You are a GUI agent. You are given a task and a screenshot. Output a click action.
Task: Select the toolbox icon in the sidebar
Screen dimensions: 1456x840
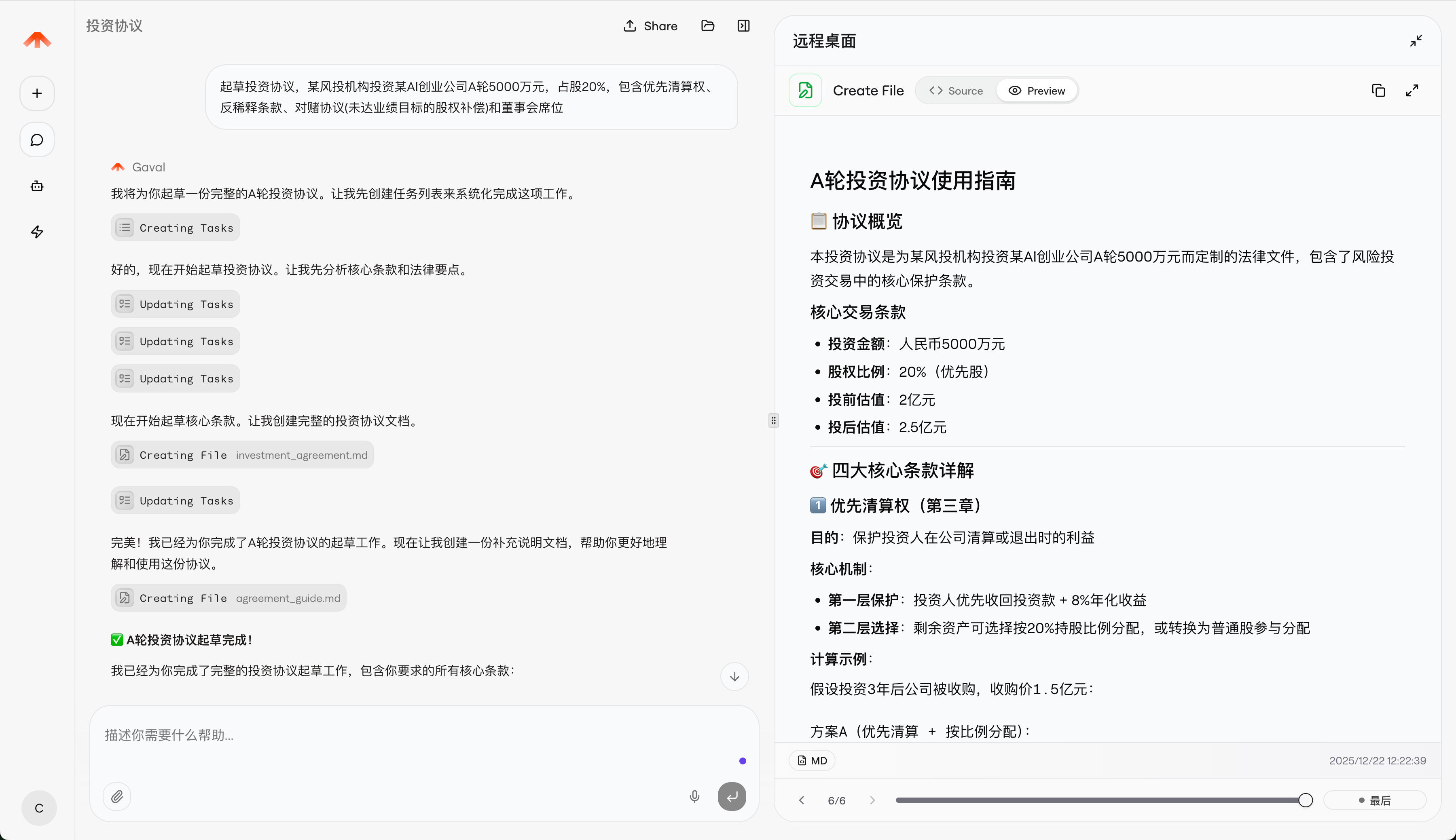pos(36,186)
